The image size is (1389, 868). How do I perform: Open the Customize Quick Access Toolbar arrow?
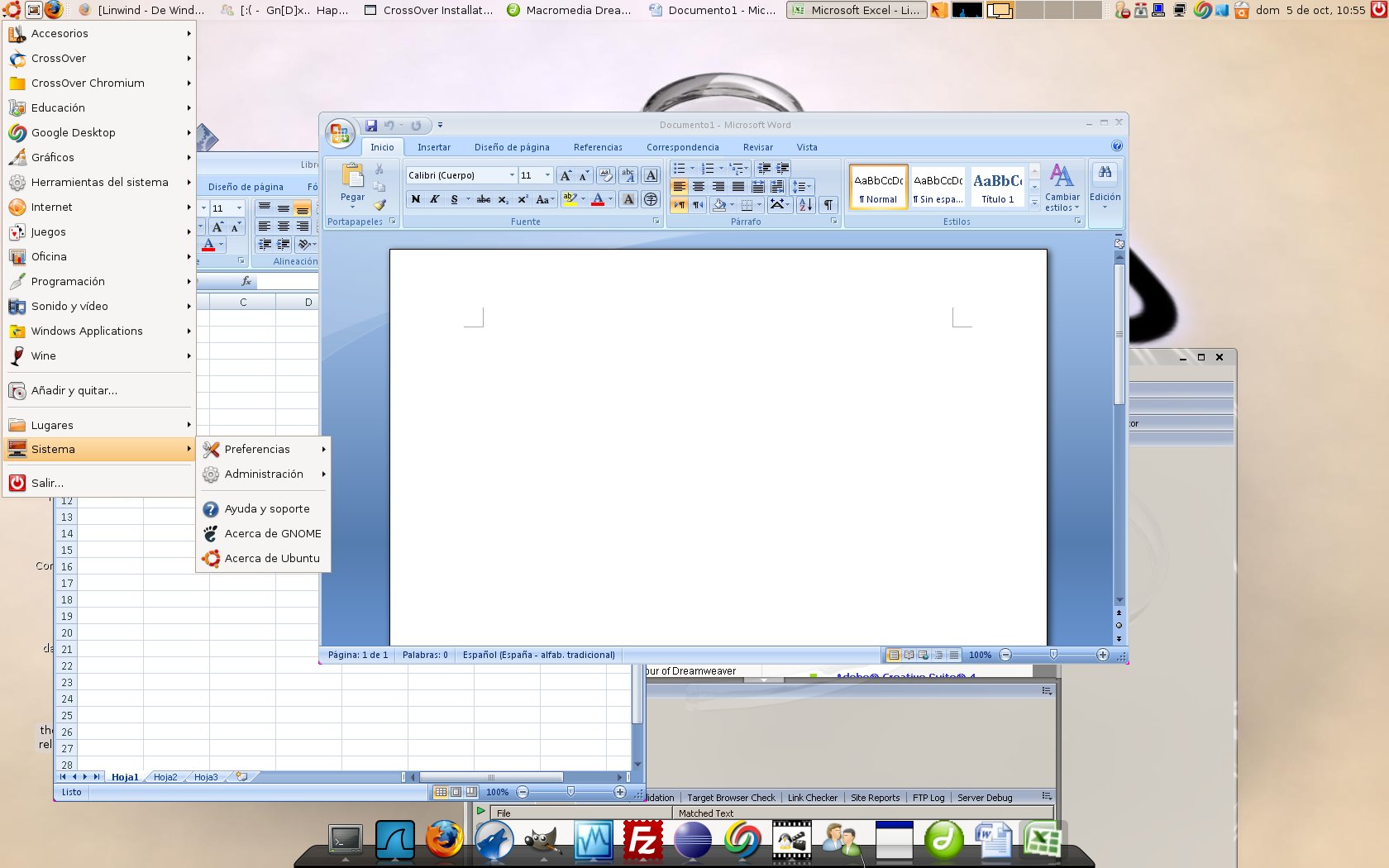click(x=440, y=126)
